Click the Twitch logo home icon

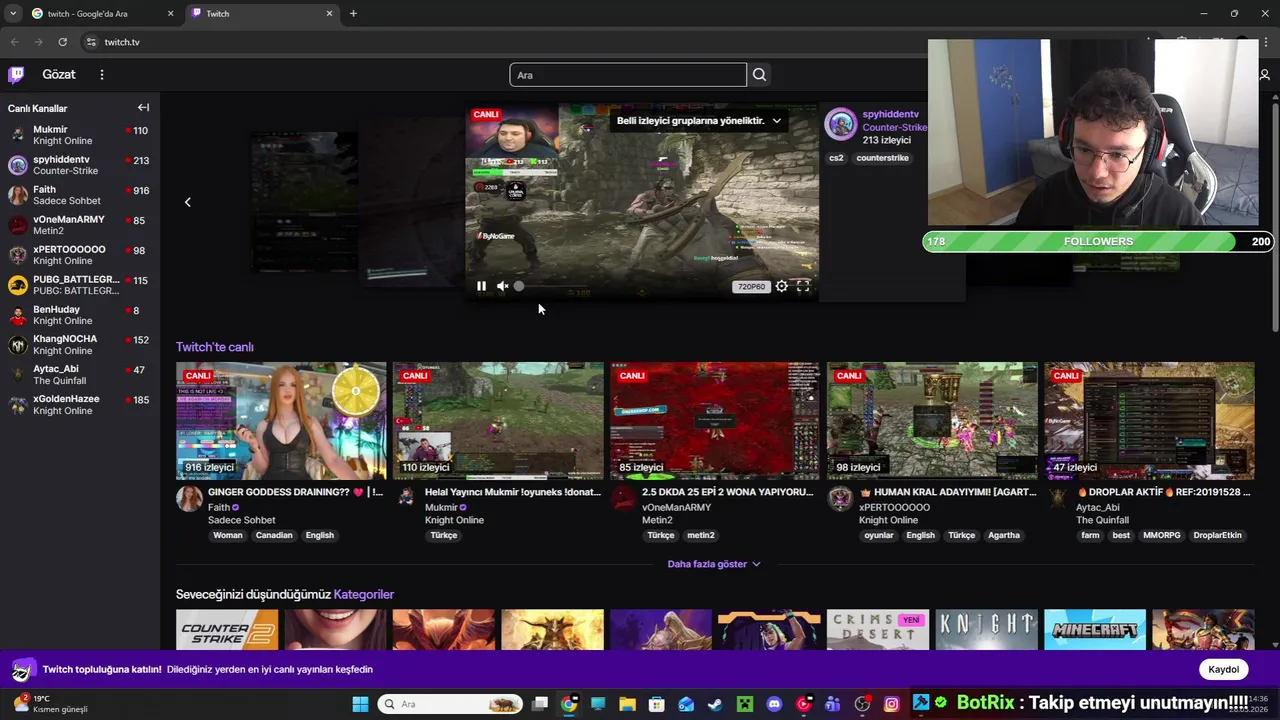(16, 74)
